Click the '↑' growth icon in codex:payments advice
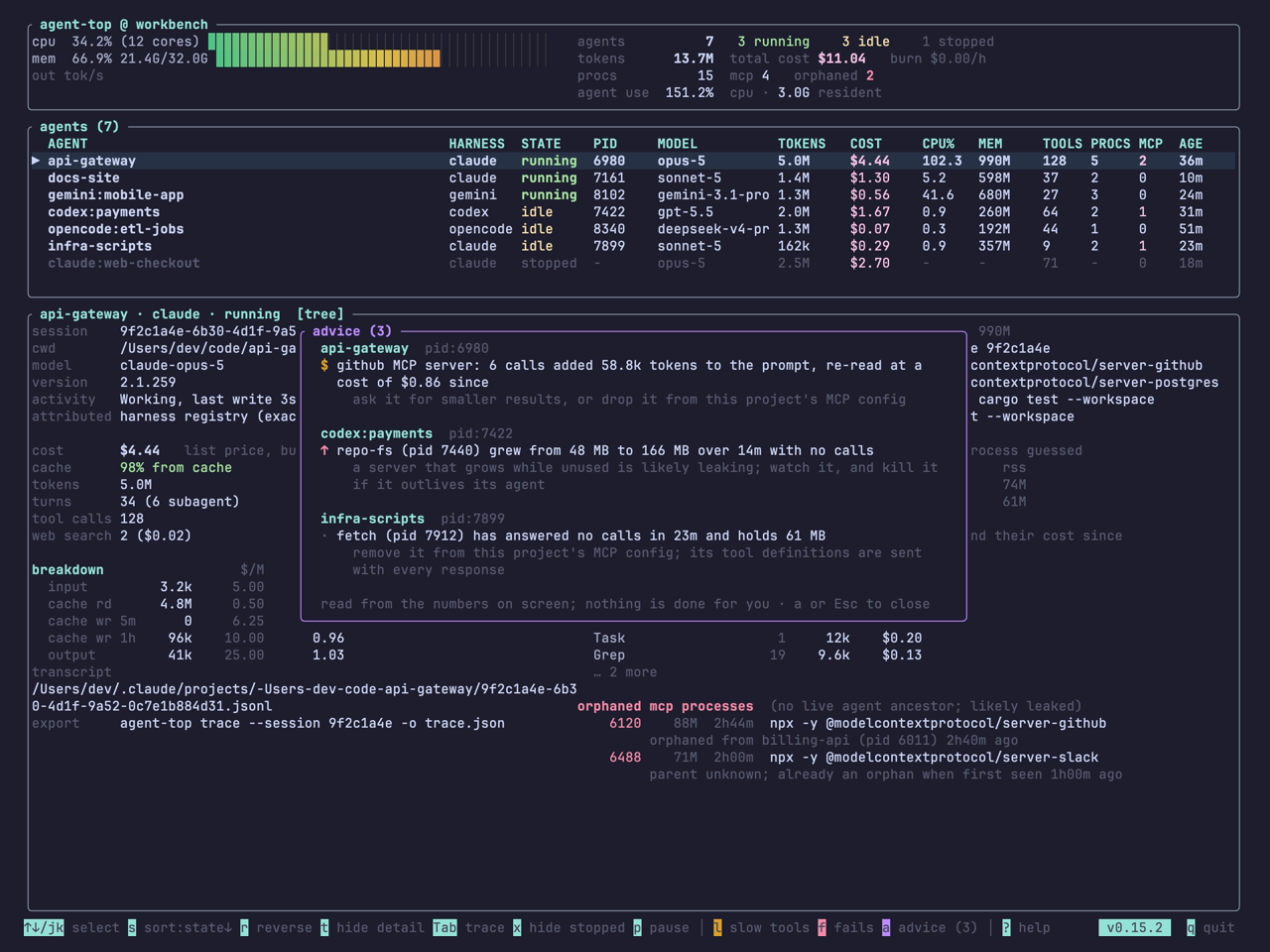Image resolution: width=1270 pixels, height=952 pixels. 324,450
